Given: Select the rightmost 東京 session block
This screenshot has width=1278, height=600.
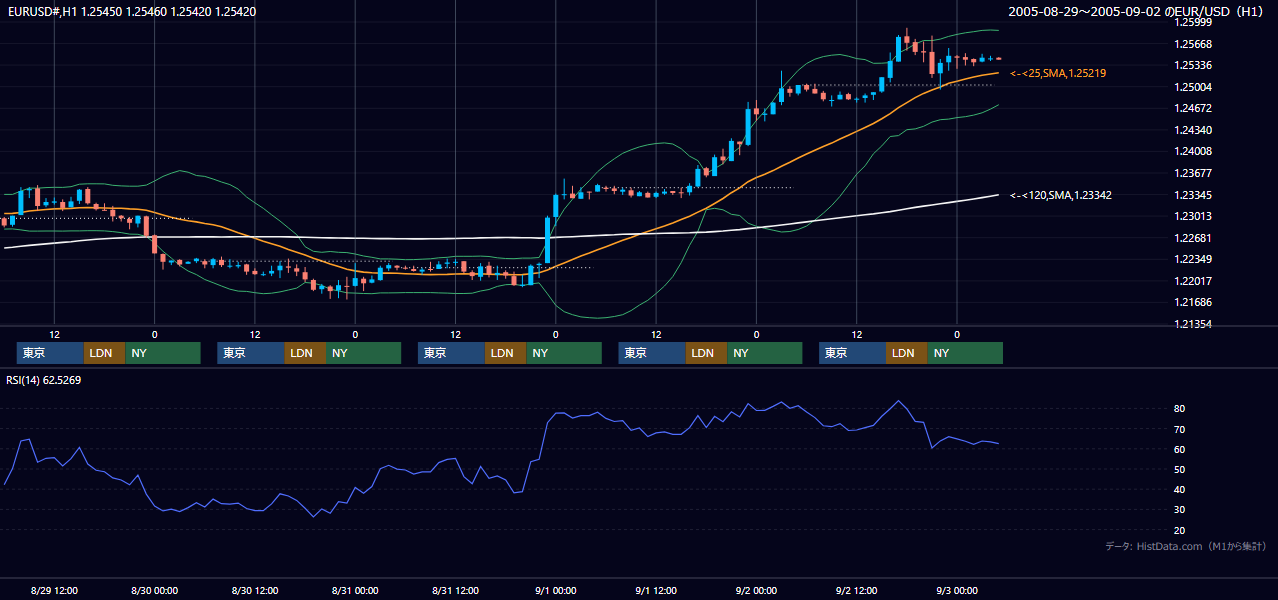Looking at the screenshot, I should tap(852, 353).
